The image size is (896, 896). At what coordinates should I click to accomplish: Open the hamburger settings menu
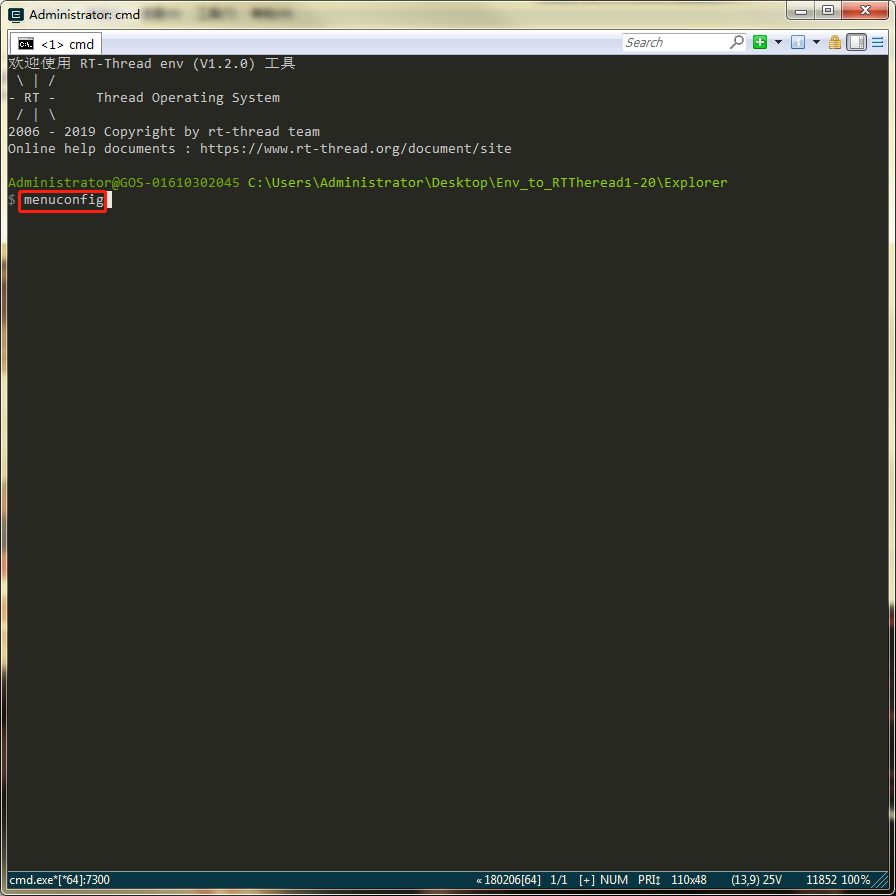[x=877, y=42]
